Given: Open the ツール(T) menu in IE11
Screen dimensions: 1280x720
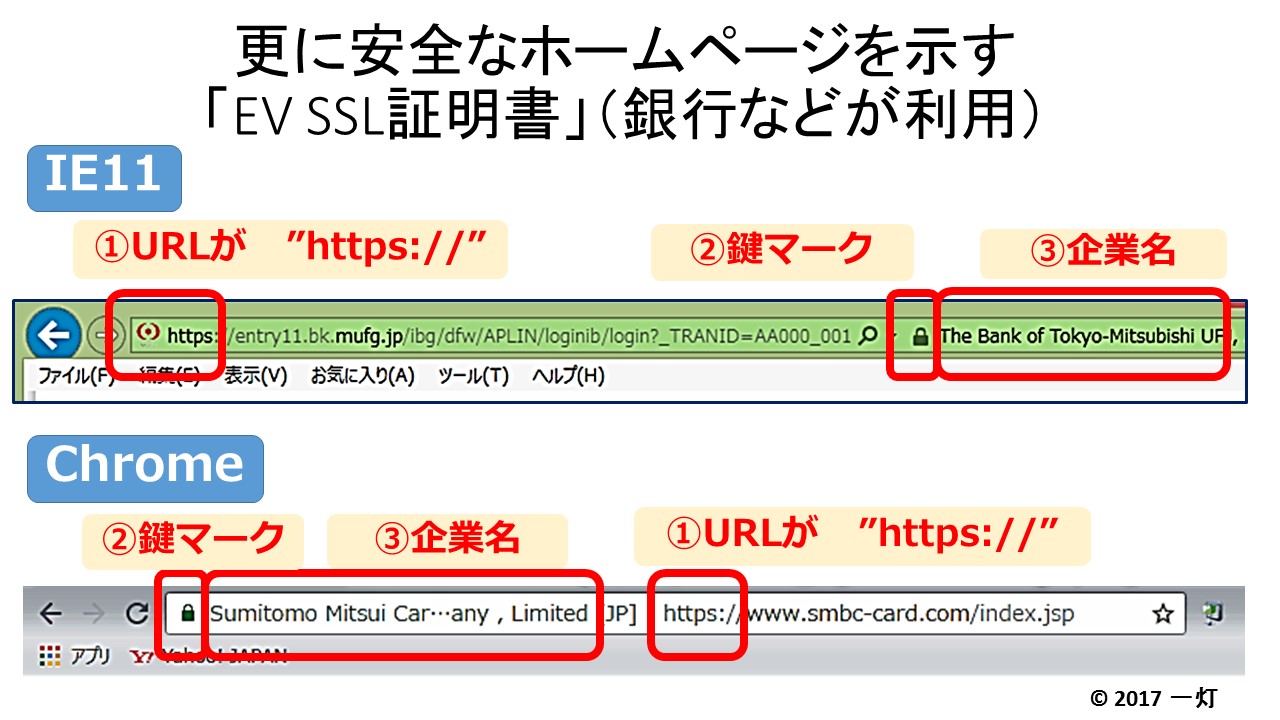Looking at the screenshot, I should pos(473,376).
